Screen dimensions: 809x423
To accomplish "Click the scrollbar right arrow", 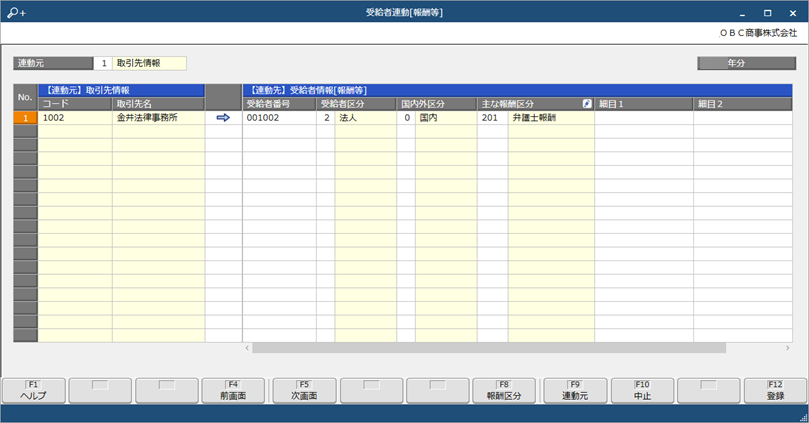I will point(787,348).
